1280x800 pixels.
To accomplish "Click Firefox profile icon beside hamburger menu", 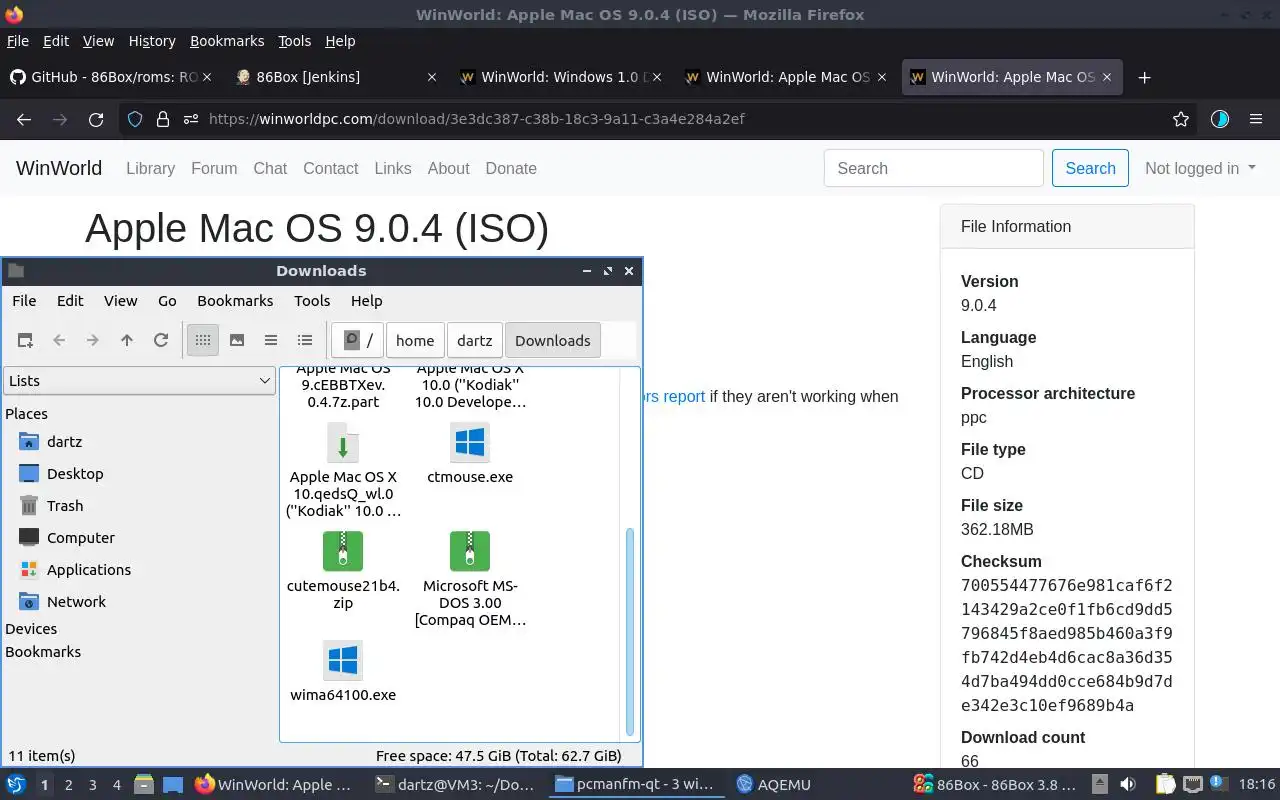I will pos(1219,119).
